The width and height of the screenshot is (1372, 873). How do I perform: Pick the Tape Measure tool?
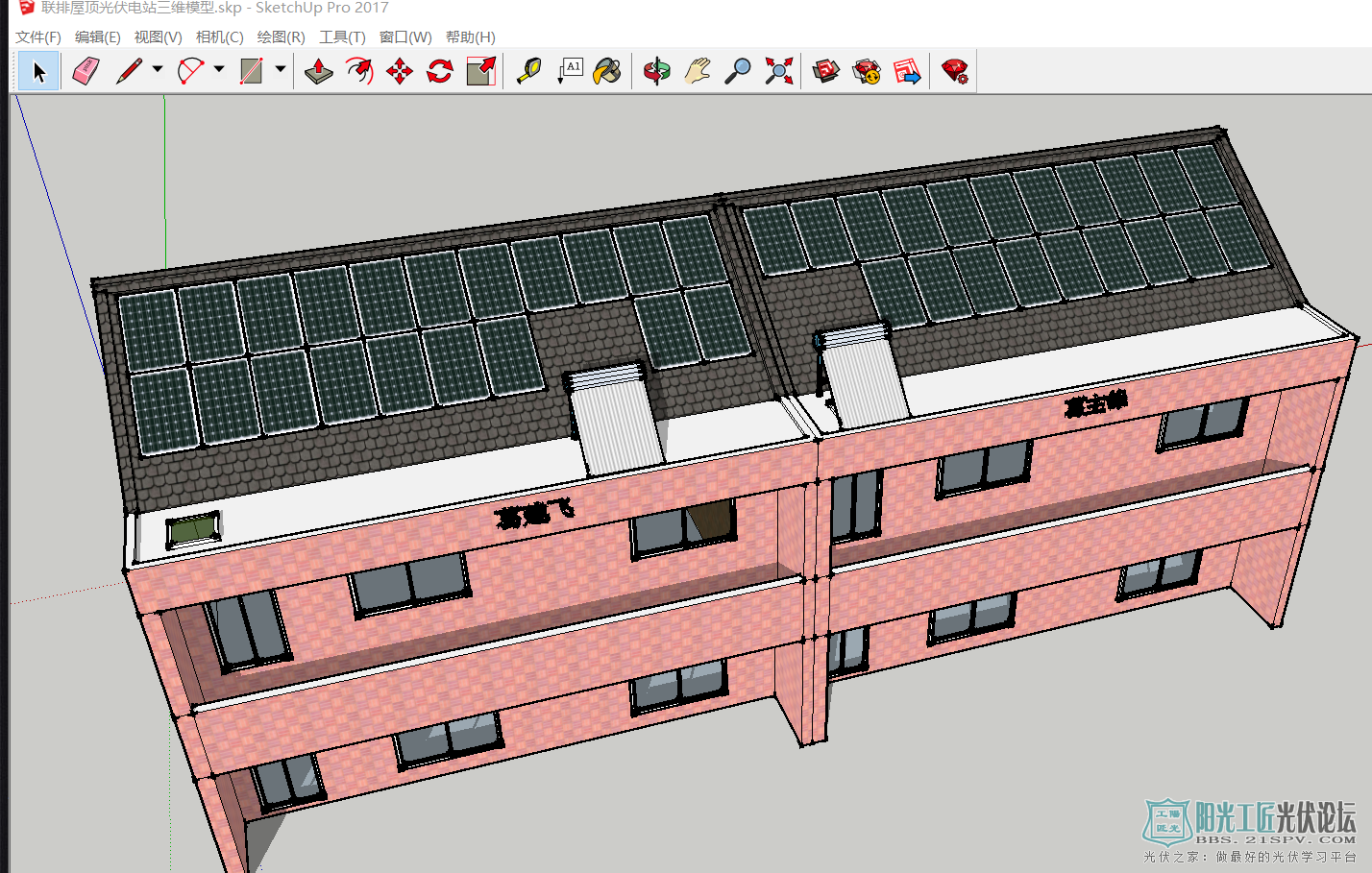pos(528,71)
